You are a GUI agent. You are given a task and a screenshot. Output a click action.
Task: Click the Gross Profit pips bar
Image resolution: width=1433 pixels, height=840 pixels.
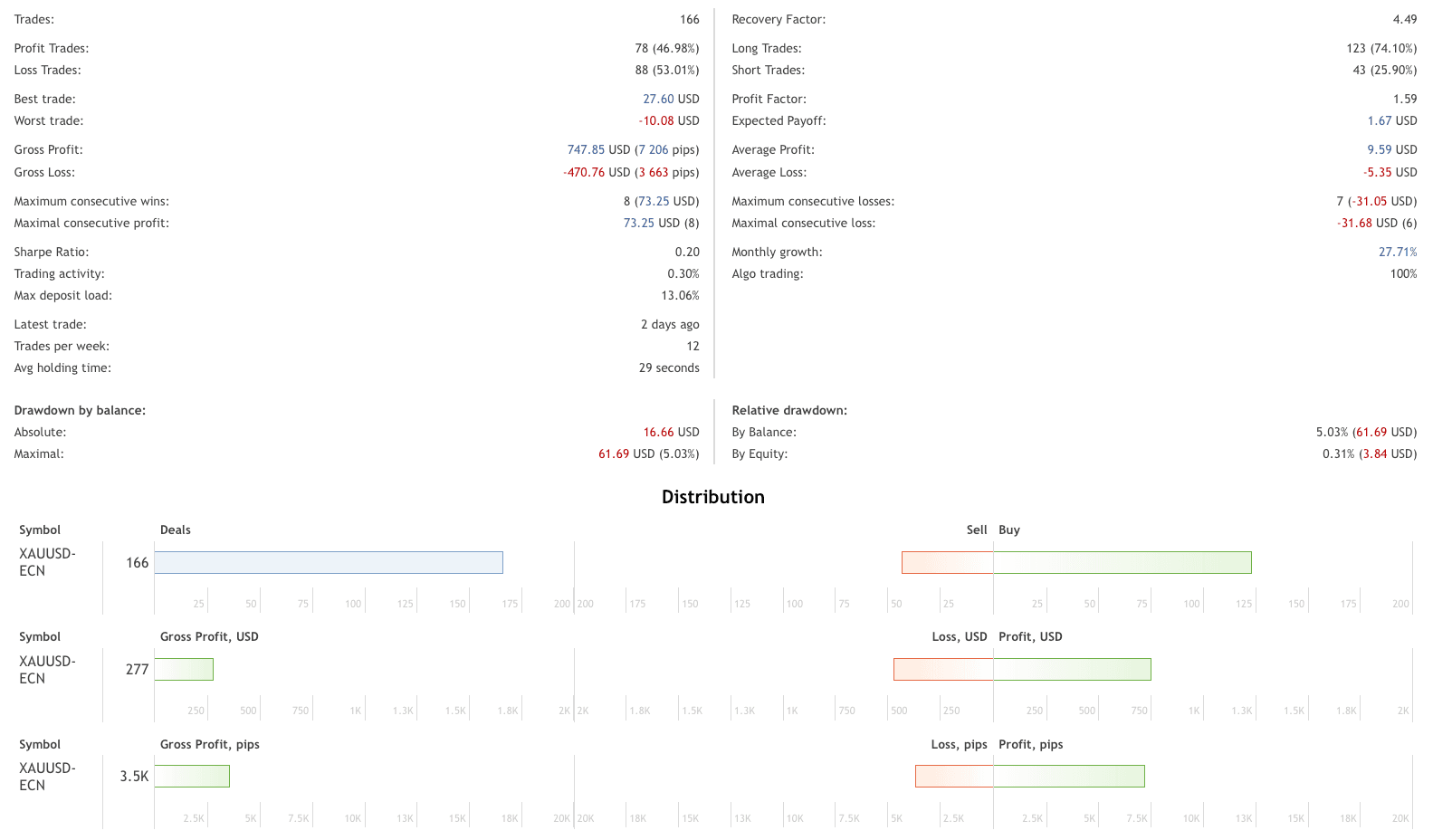pos(192,776)
